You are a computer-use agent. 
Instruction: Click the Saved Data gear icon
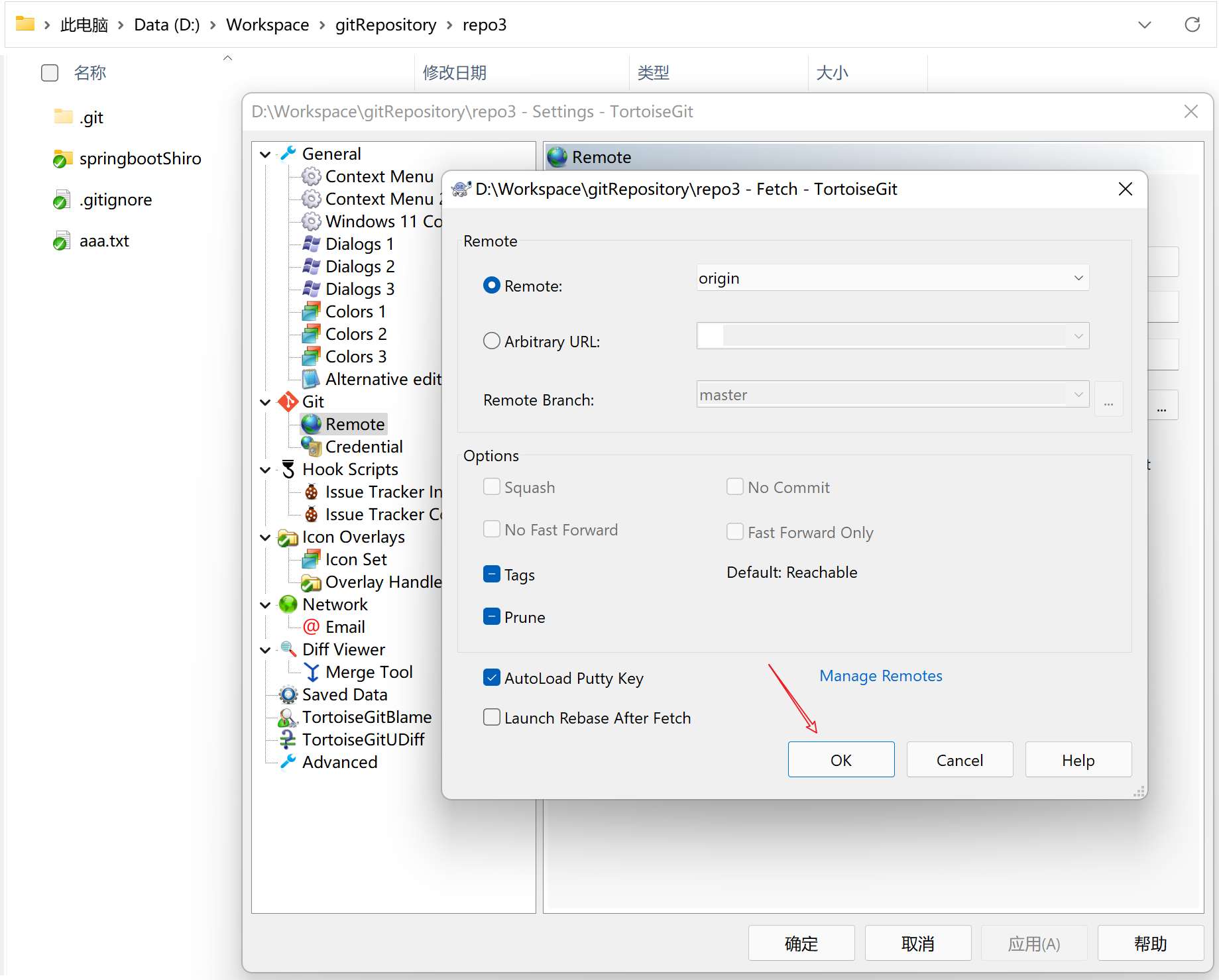288,694
